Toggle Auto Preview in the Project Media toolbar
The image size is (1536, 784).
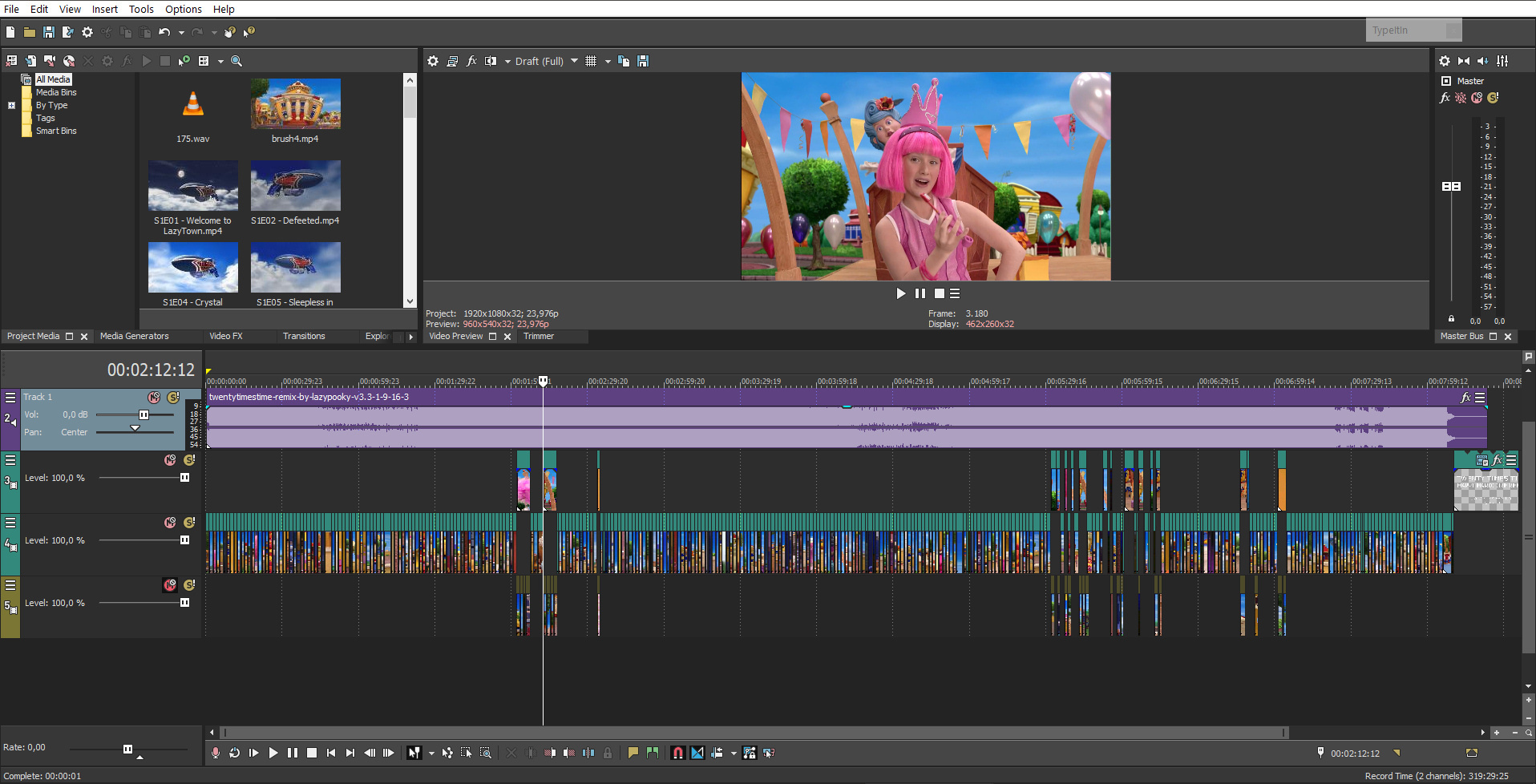pos(184,61)
